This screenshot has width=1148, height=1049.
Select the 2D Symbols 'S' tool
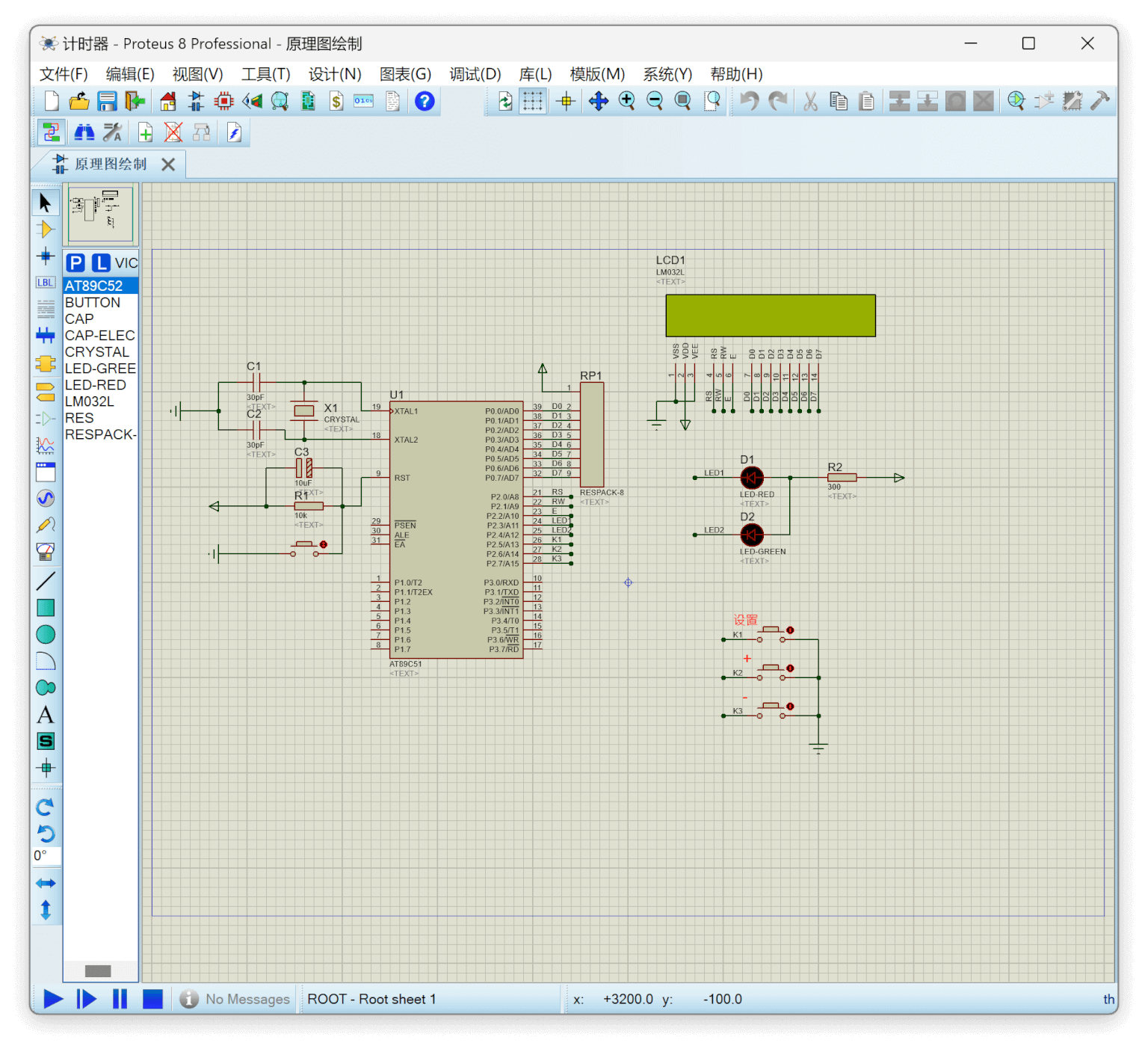[46, 741]
